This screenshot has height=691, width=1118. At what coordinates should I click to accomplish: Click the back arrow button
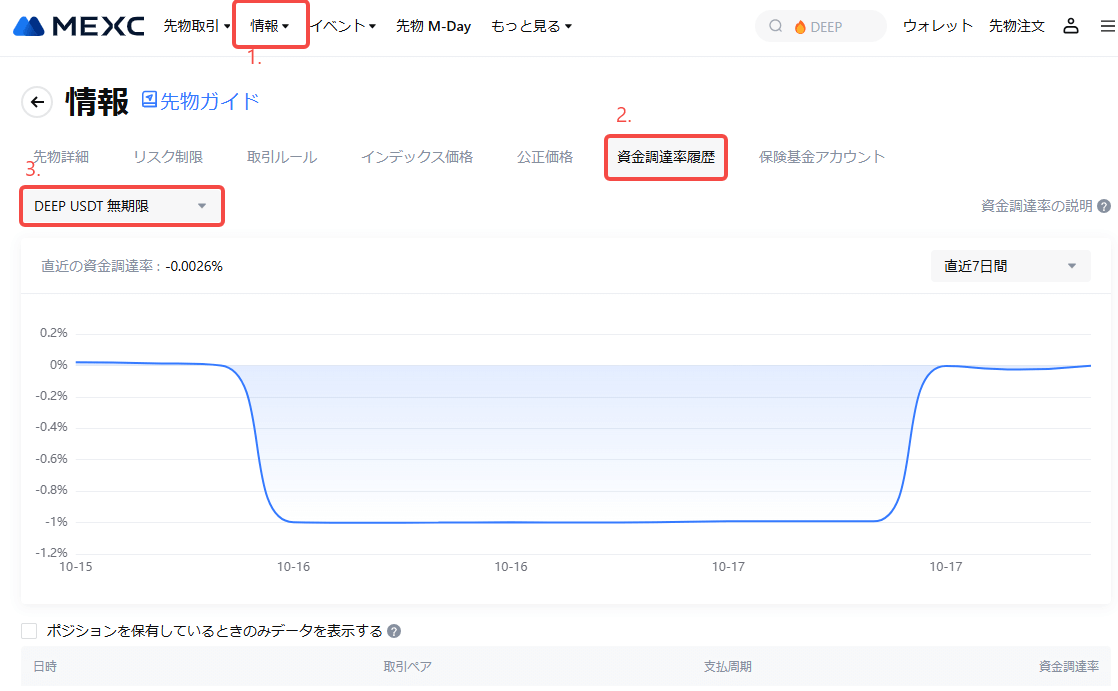(x=37, y=101)
